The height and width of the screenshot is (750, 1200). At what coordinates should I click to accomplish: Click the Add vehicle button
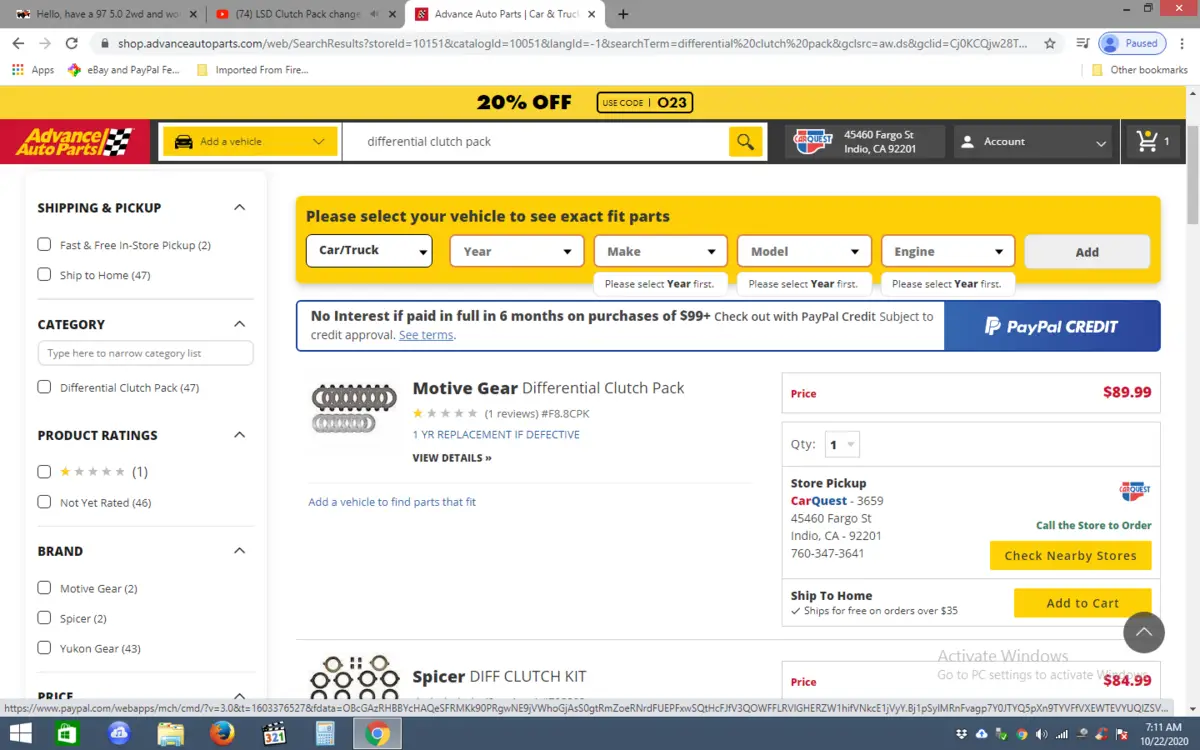tap(1087, 252)
